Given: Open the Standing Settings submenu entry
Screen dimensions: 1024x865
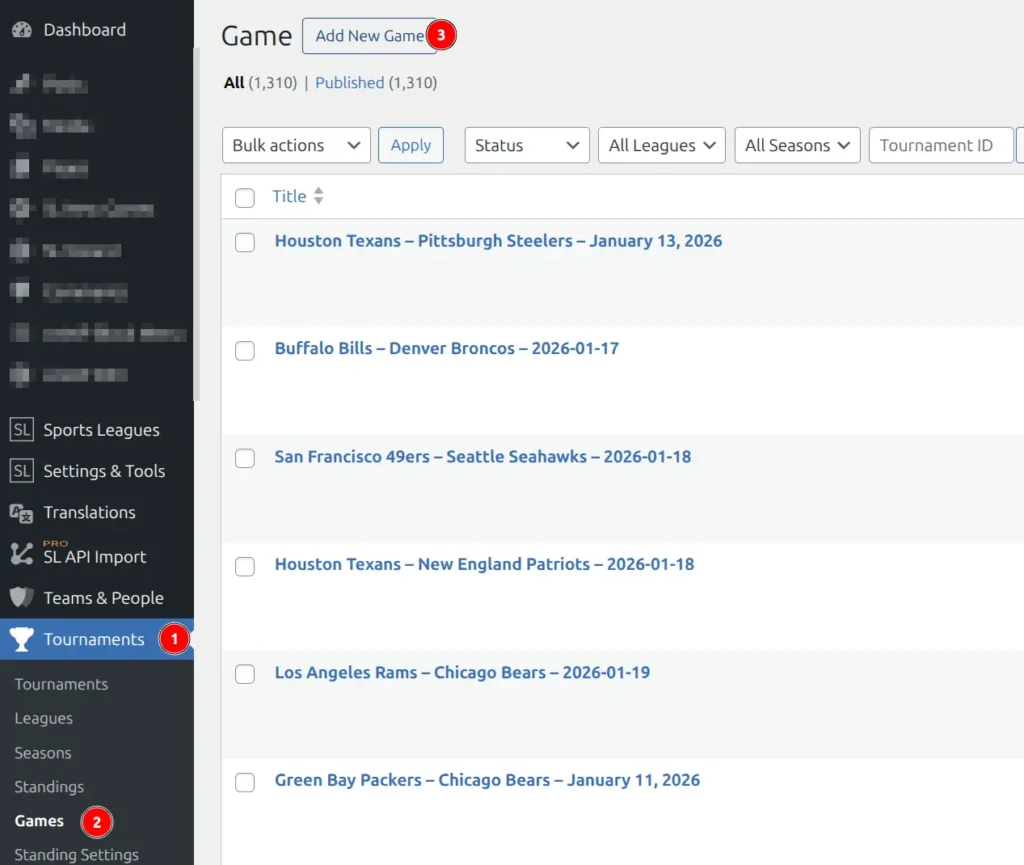Looking at the screenshot, I should pyautogui.click(x=76, y=855).
